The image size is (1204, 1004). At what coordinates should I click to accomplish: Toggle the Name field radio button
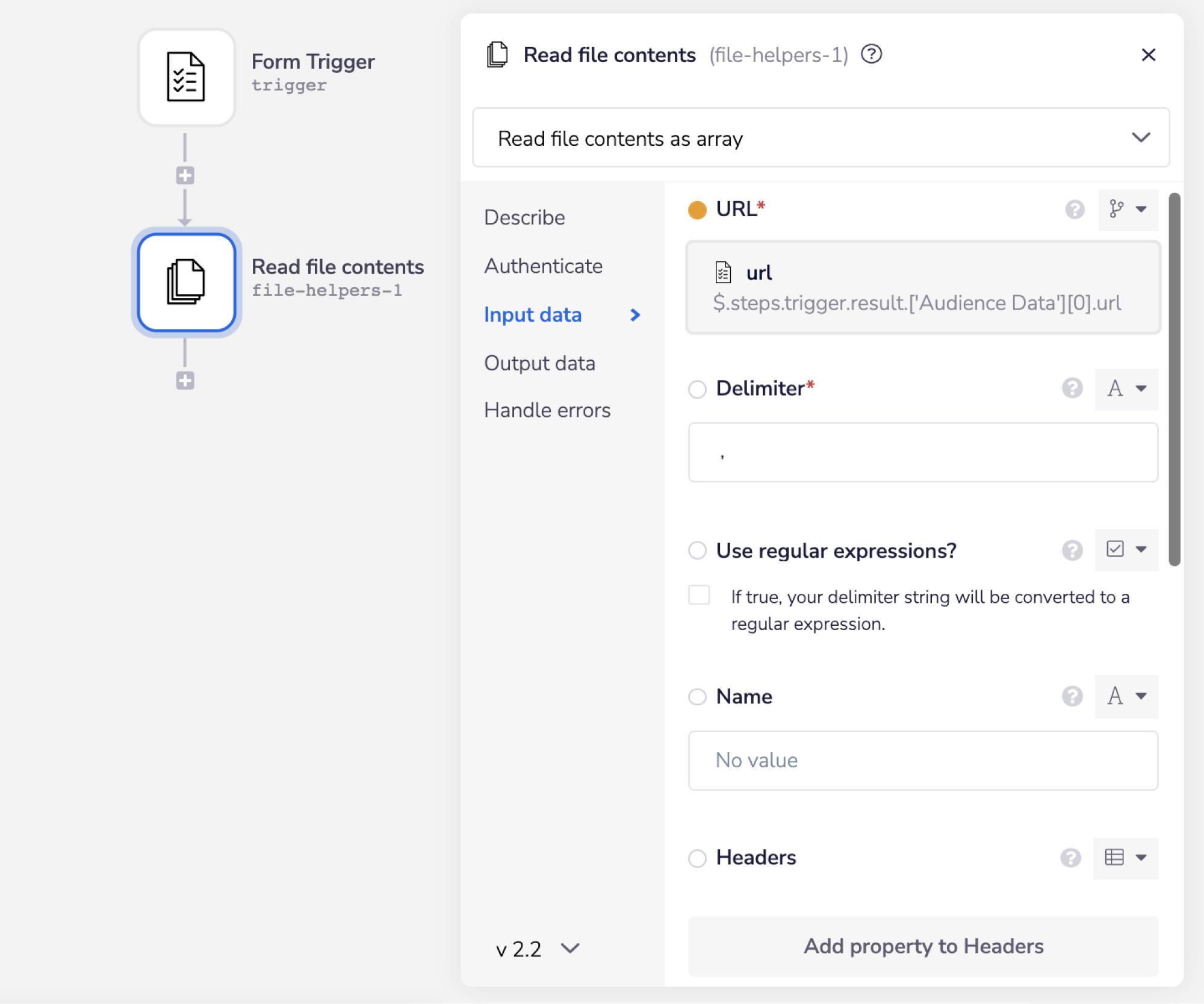point(697,697)
